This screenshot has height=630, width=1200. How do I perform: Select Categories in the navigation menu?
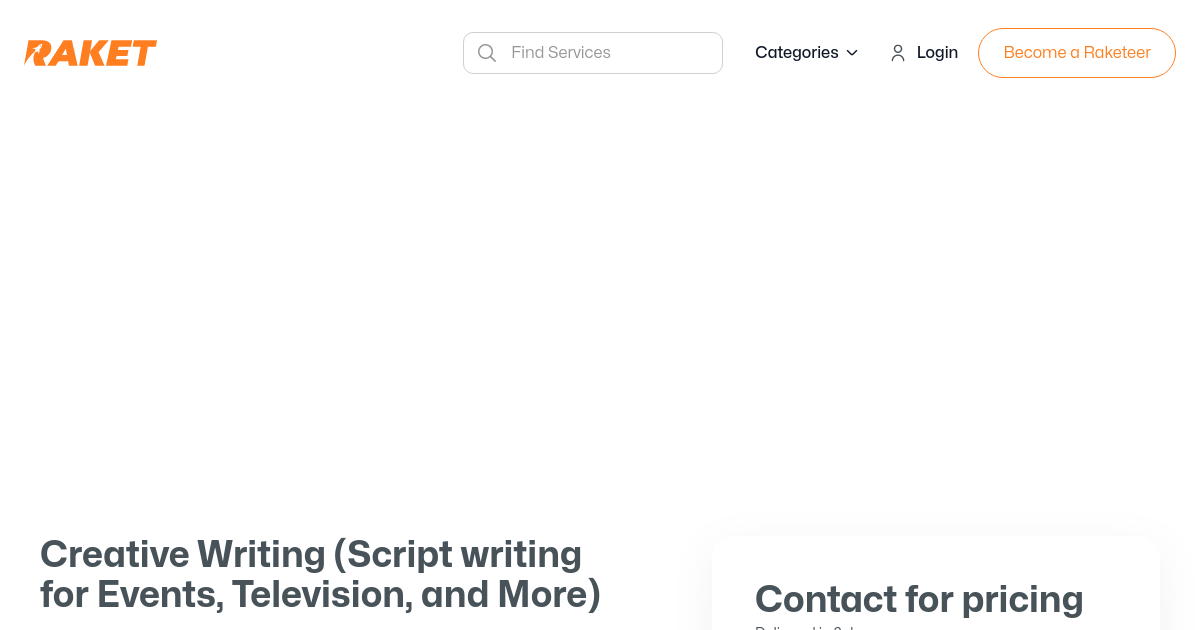(797, 52)
